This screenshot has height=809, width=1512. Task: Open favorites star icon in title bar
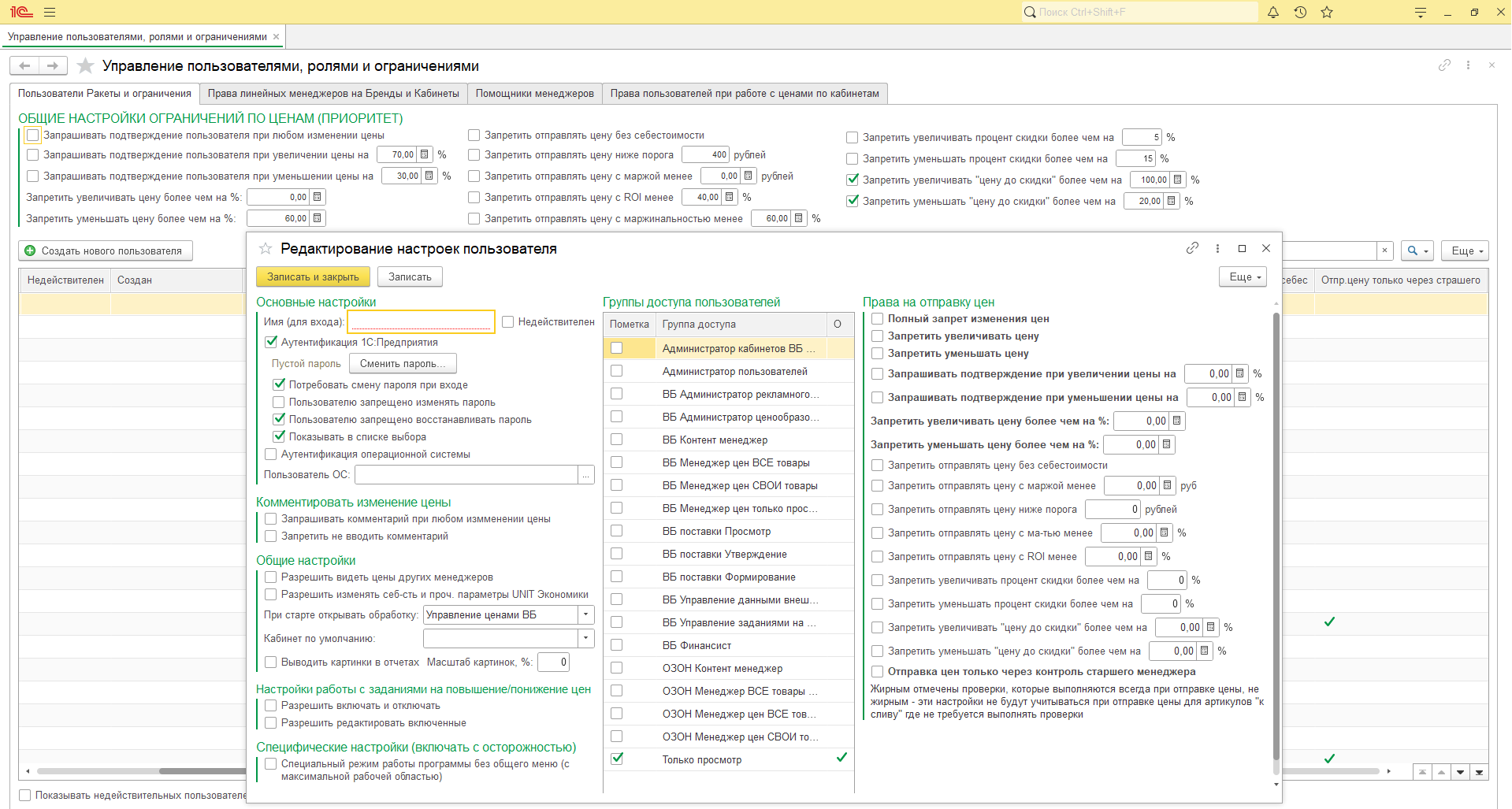click(1327, 12)
